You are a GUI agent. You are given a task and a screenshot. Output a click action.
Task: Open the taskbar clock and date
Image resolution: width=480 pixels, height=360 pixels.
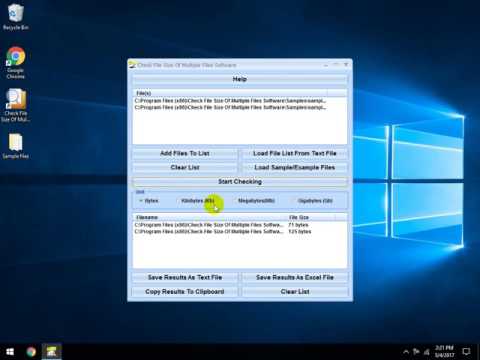point(444,352)
